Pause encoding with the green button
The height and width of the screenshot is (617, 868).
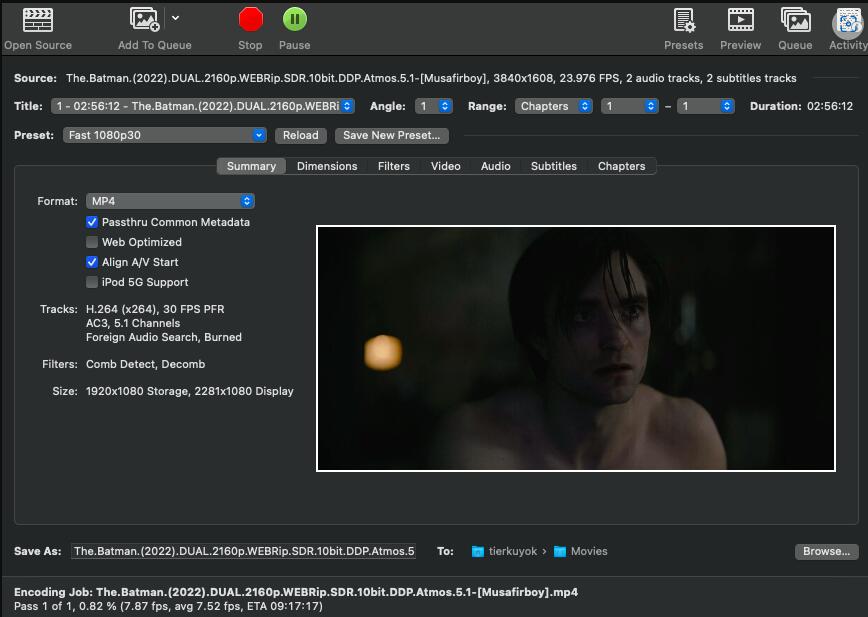click(294, 19)
